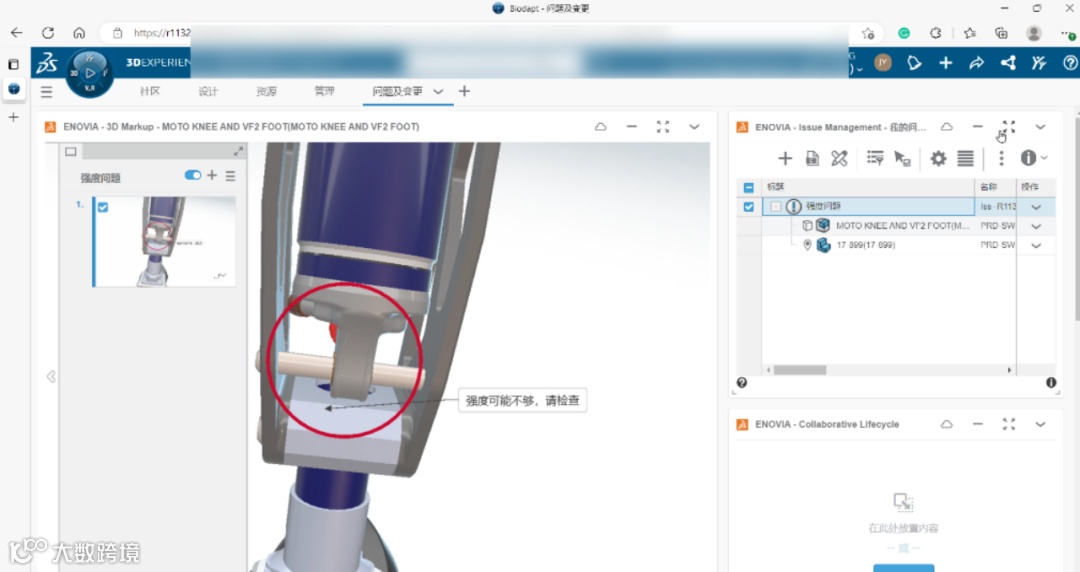This screenshot has height=572, width=1080.
Task: Open actions chevron for 强度问题 row
Action: tap(1036, 207)
